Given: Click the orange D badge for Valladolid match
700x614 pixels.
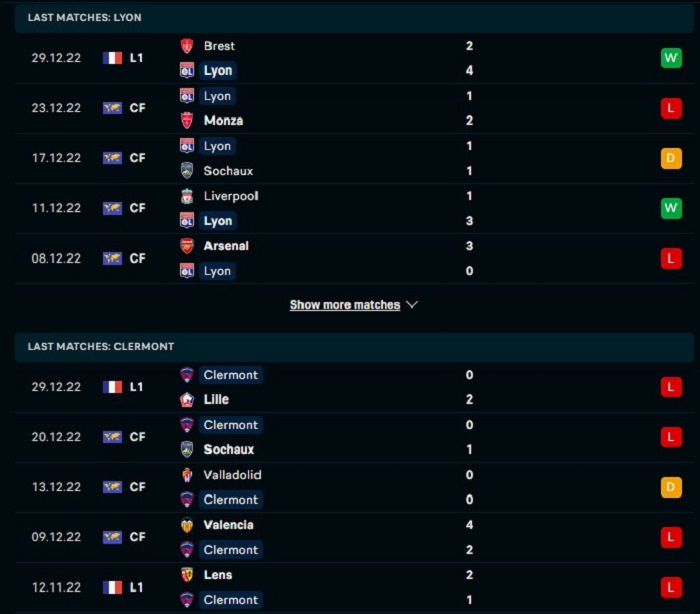Looking at the screenshot, I should point(671,487).
